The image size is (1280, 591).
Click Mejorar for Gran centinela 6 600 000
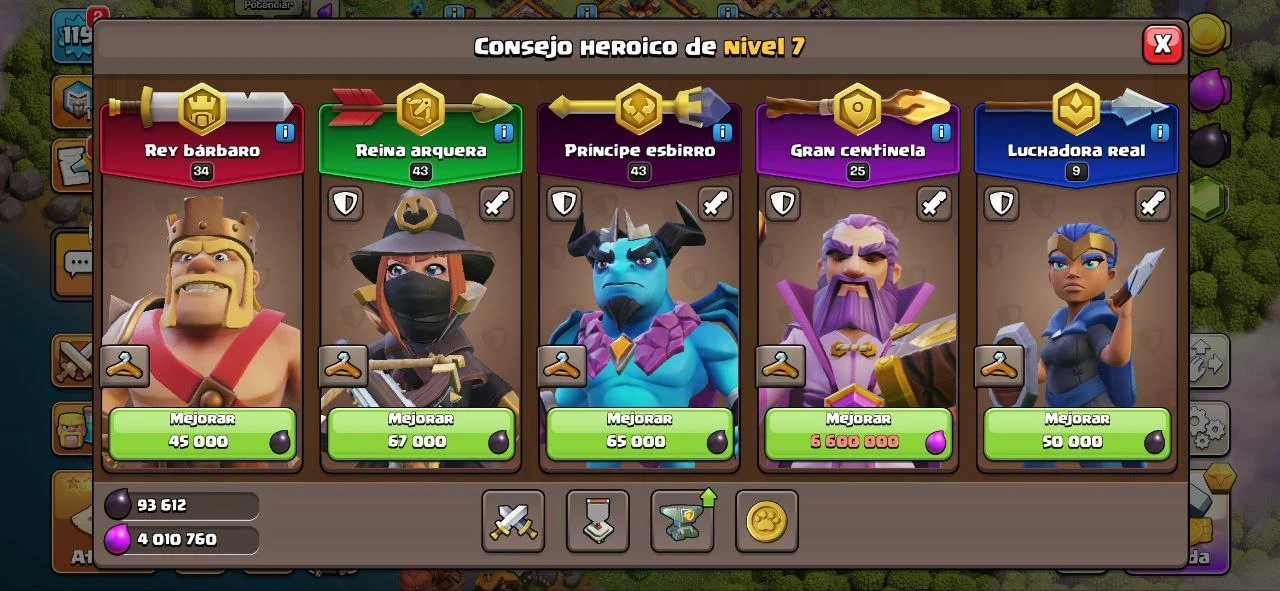pos(858,434)
